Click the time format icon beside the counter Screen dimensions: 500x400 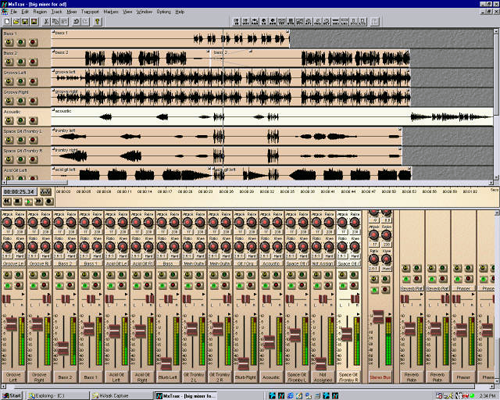(x=46, y=192)
